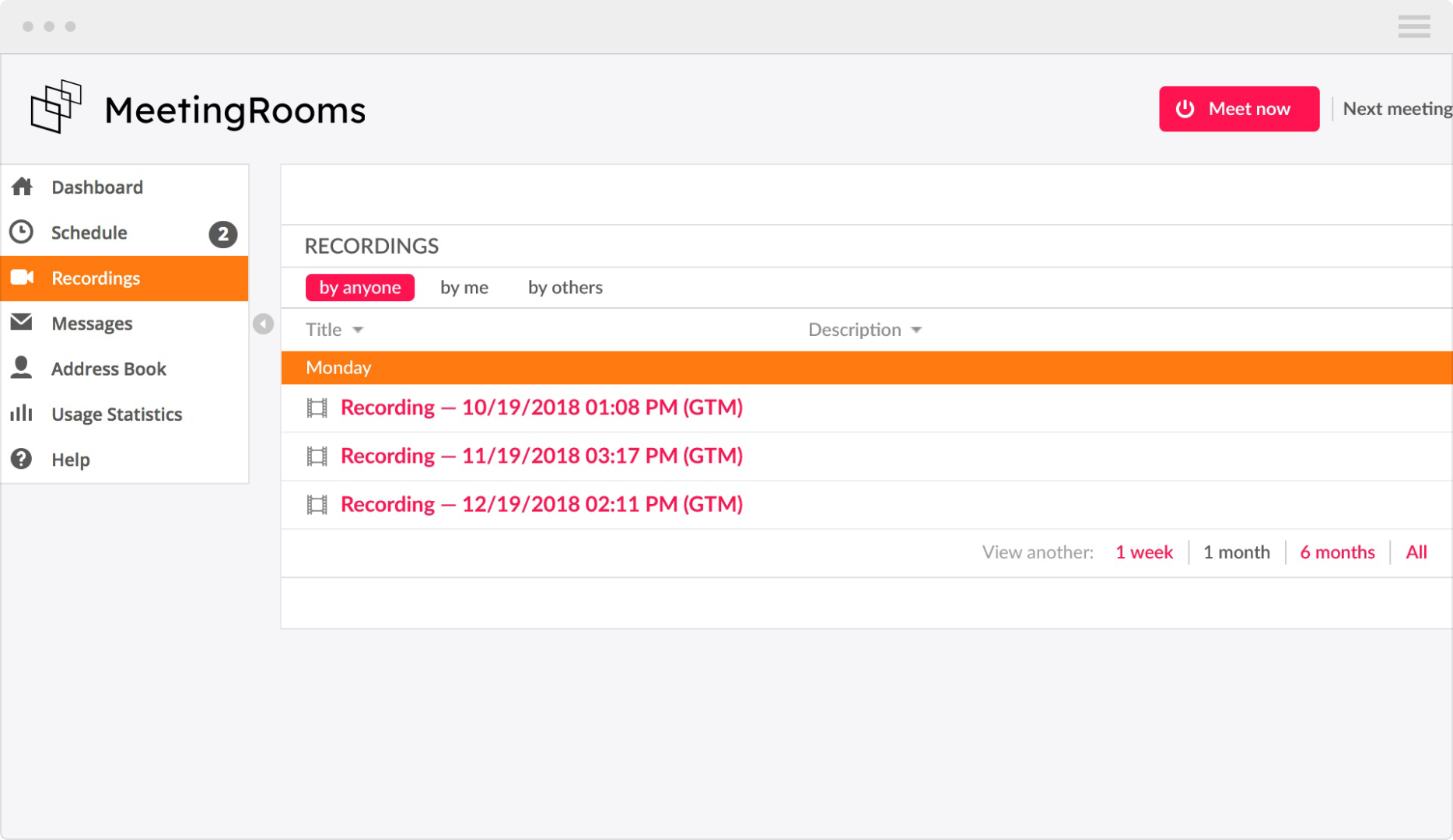The image size is (1453, 840).
Task: Open Messages via the envelope icon
Action: click(x=22, y=323)
